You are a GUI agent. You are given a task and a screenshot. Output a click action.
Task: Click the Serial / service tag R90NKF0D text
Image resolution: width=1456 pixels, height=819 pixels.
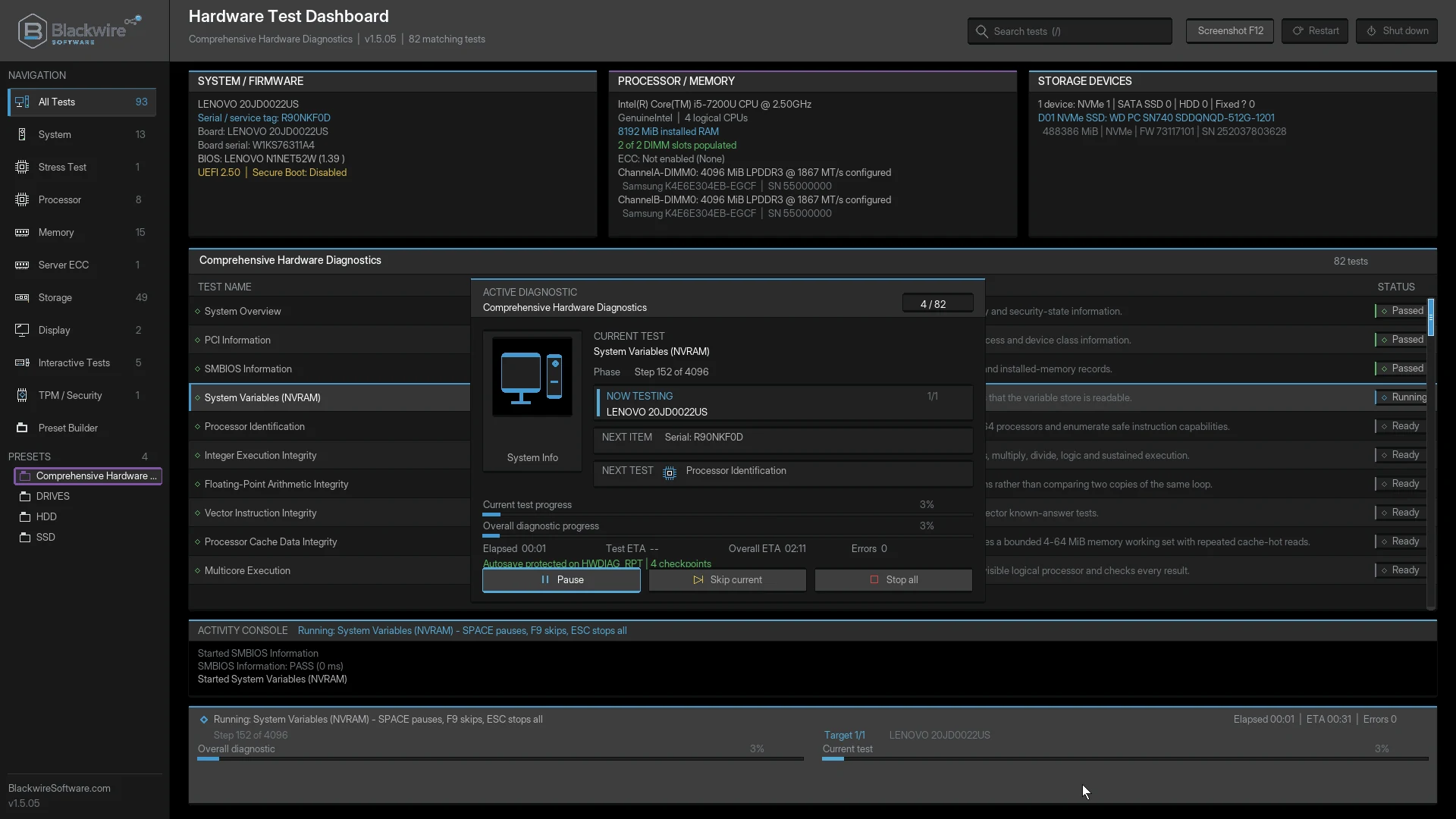pos(264,118)
